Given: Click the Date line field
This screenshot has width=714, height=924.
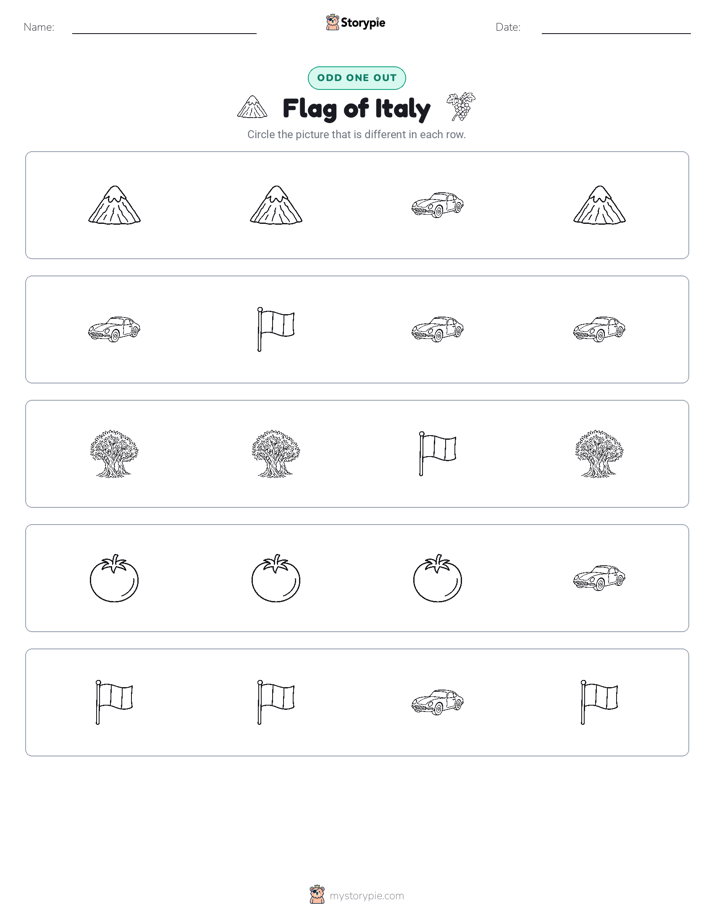Looking at the screenshot, I should point(616,28).
